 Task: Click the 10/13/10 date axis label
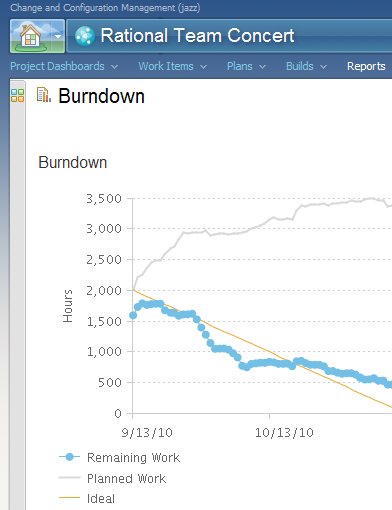point(284,433)
